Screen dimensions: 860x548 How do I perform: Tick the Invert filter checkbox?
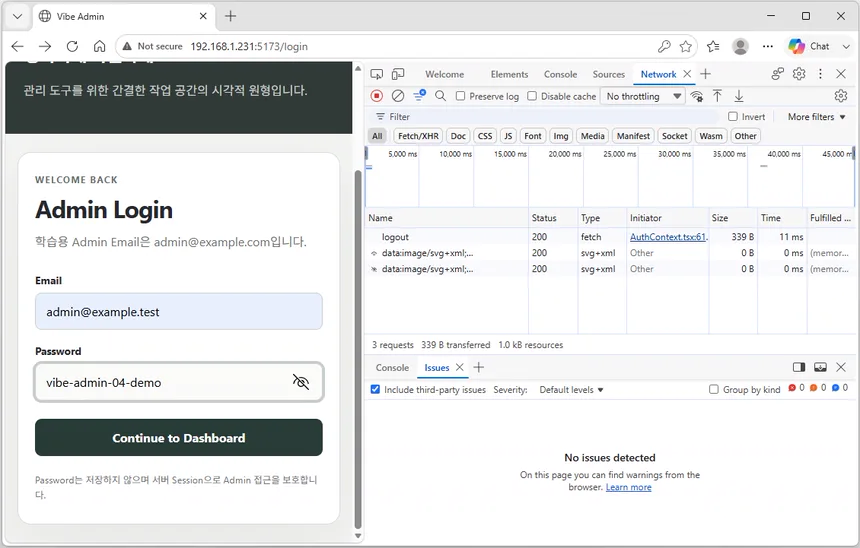733,116
